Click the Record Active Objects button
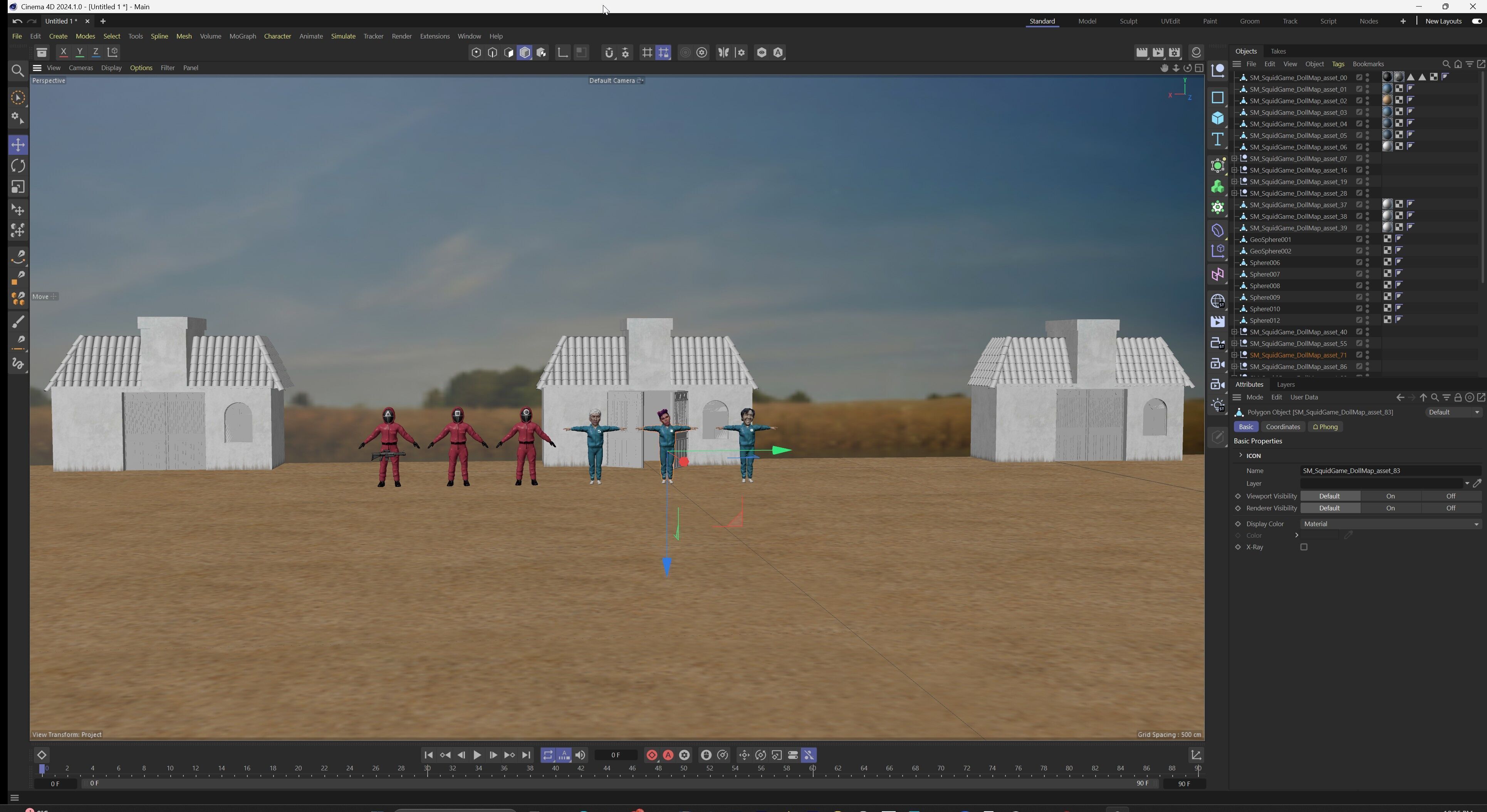The image size is (1487, 812). pos(652,755)
